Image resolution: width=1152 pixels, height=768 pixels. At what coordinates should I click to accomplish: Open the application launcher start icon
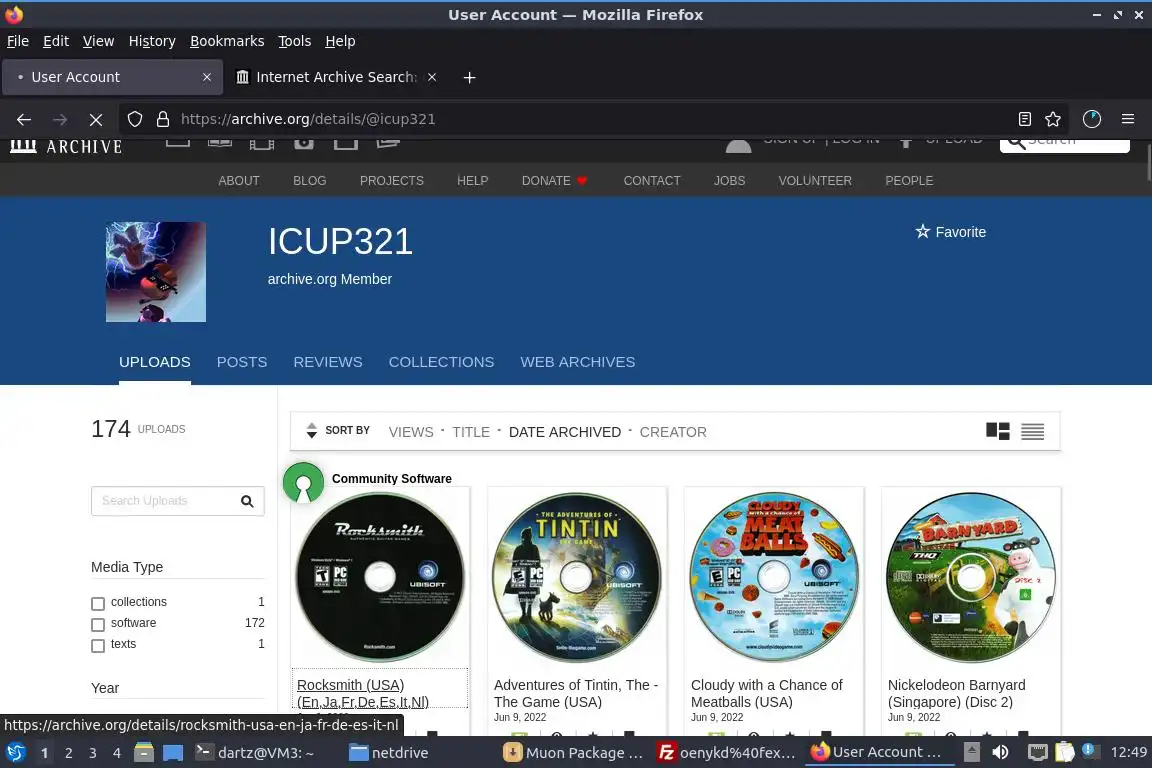15,753
